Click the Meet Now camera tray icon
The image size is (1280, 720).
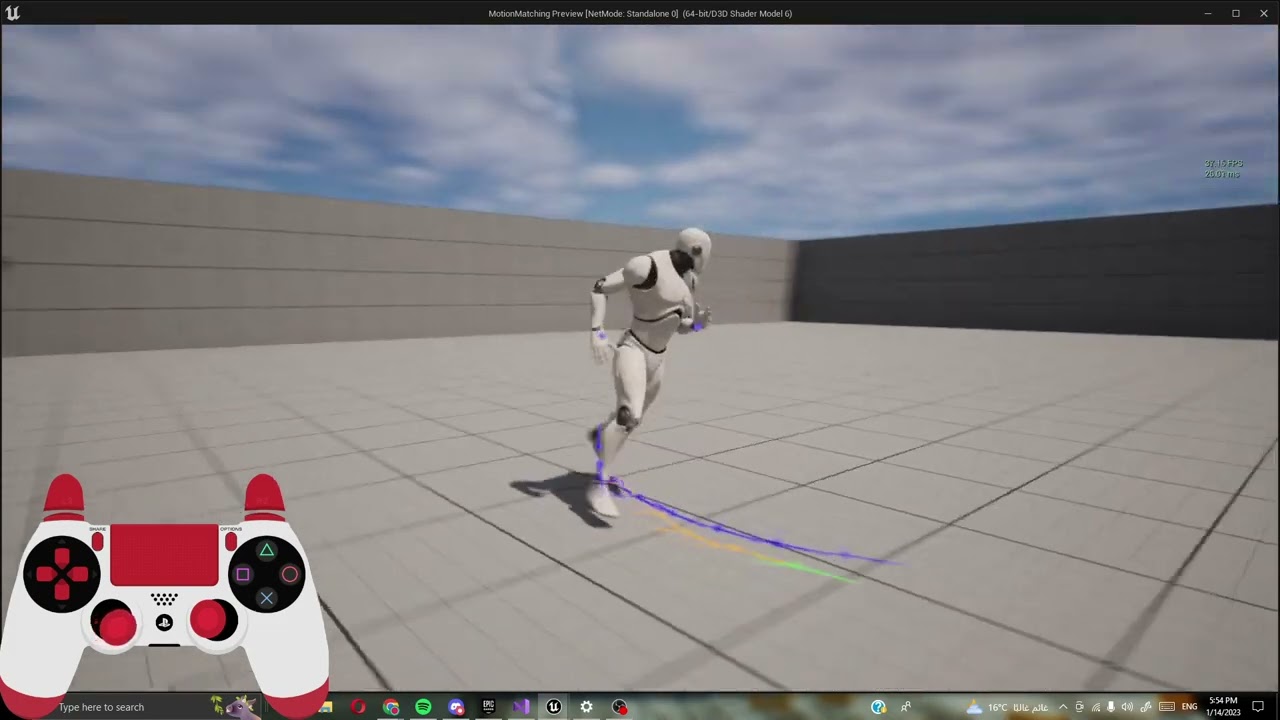[x=1079, y=707]
